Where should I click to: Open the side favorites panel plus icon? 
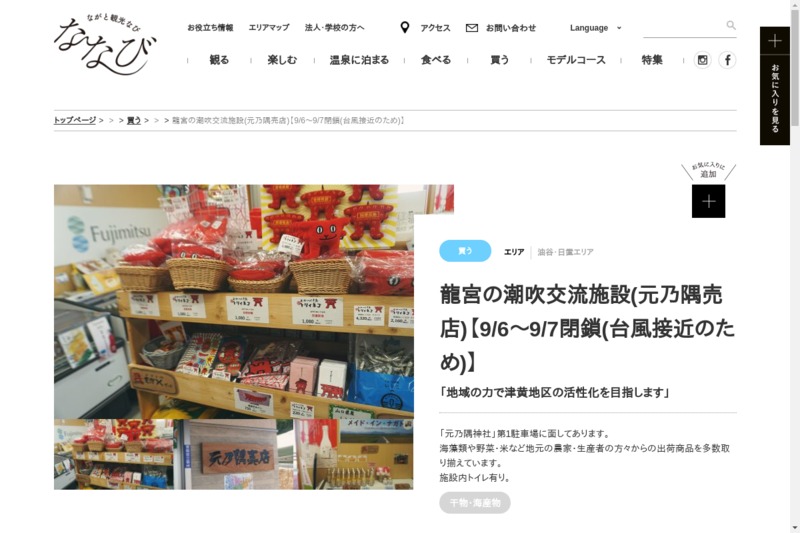click(x=774, y=41)
